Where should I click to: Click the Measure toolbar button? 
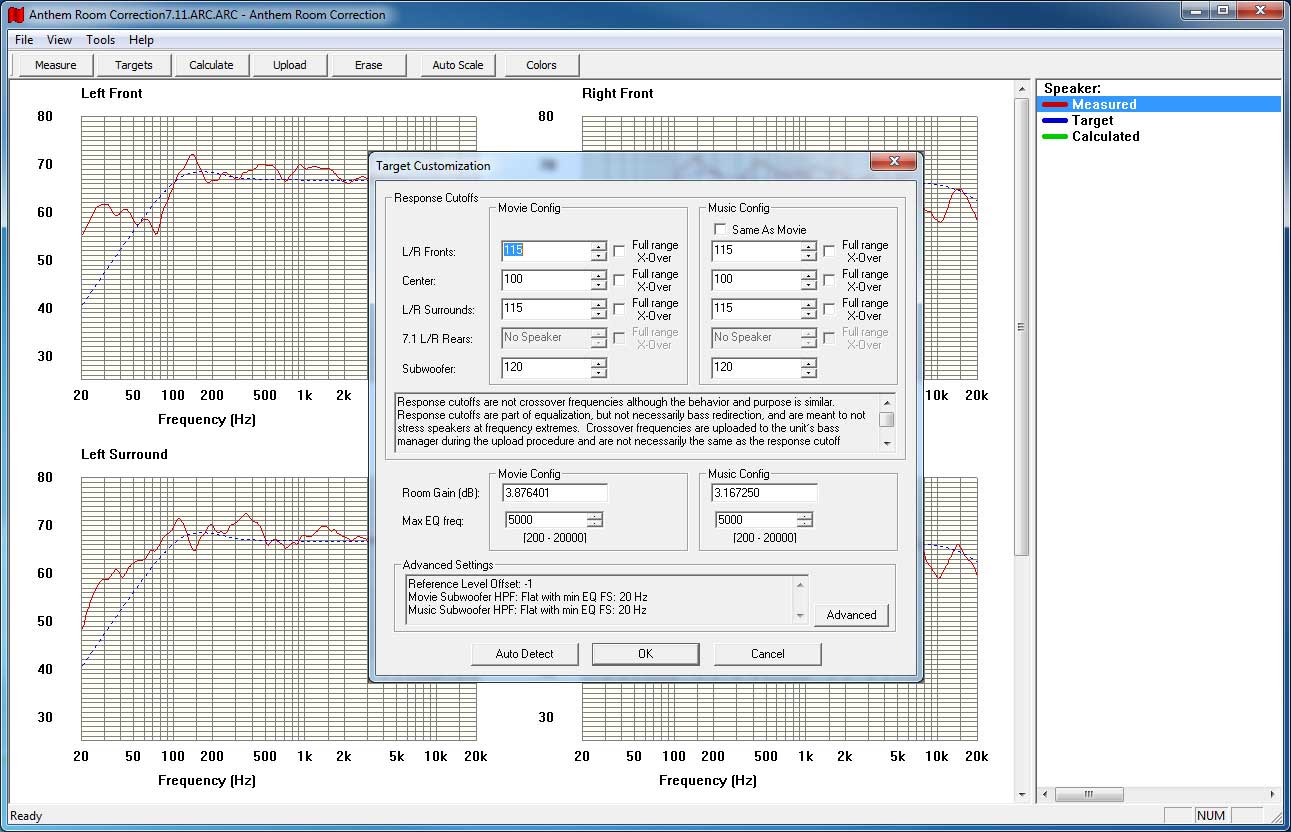[x=55, y=65]
